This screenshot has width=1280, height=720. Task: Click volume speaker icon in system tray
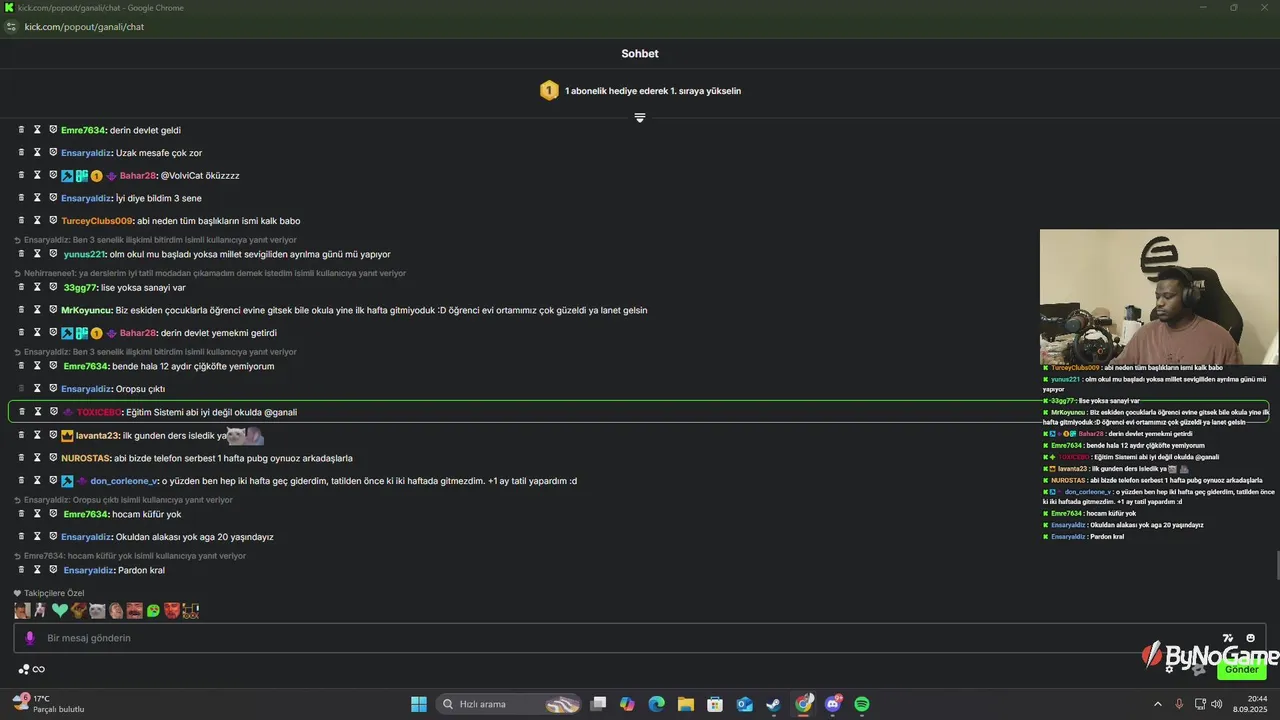(x=1217, y=704)
